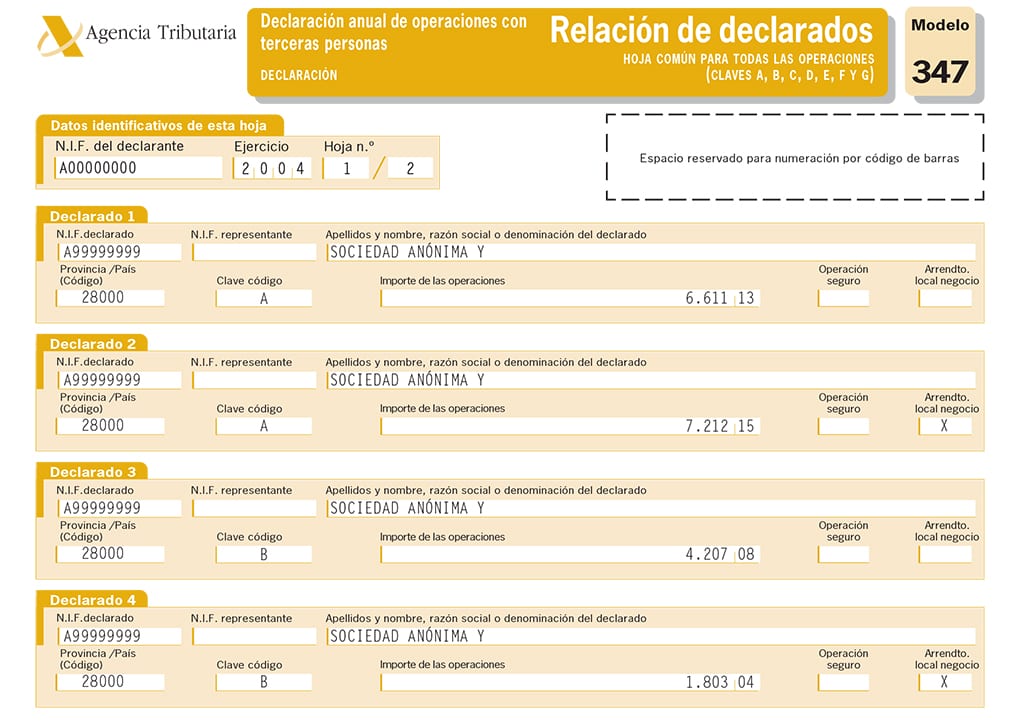The height and width of the screenshot is (725, 1024).
Task: Select the Clave código B field in Declarado 3
Action: click(x=264, y=555)
